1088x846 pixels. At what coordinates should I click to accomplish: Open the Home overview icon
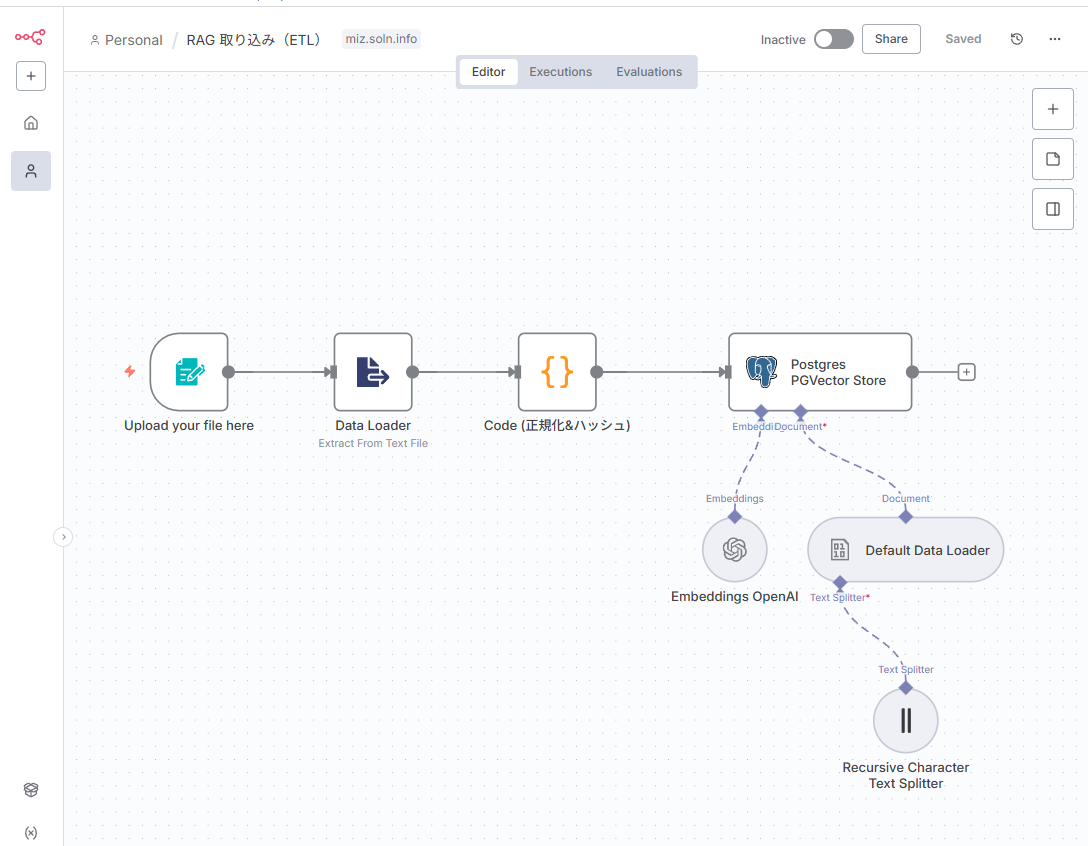tap(31, 123)
